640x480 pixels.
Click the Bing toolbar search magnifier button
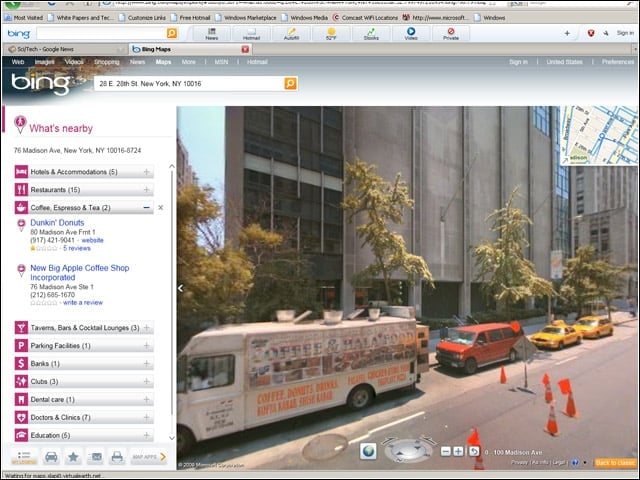[172, 33]
